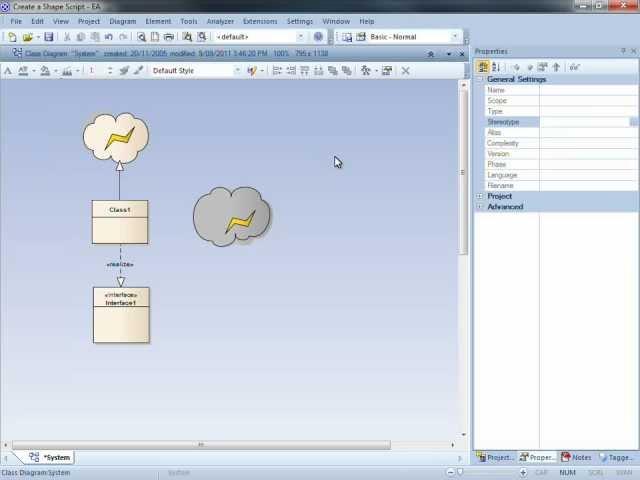Screen dimensions: 640x480
Task: Click the Redo arrow icon
Action: pyautogui.click(x=123, y=37)
